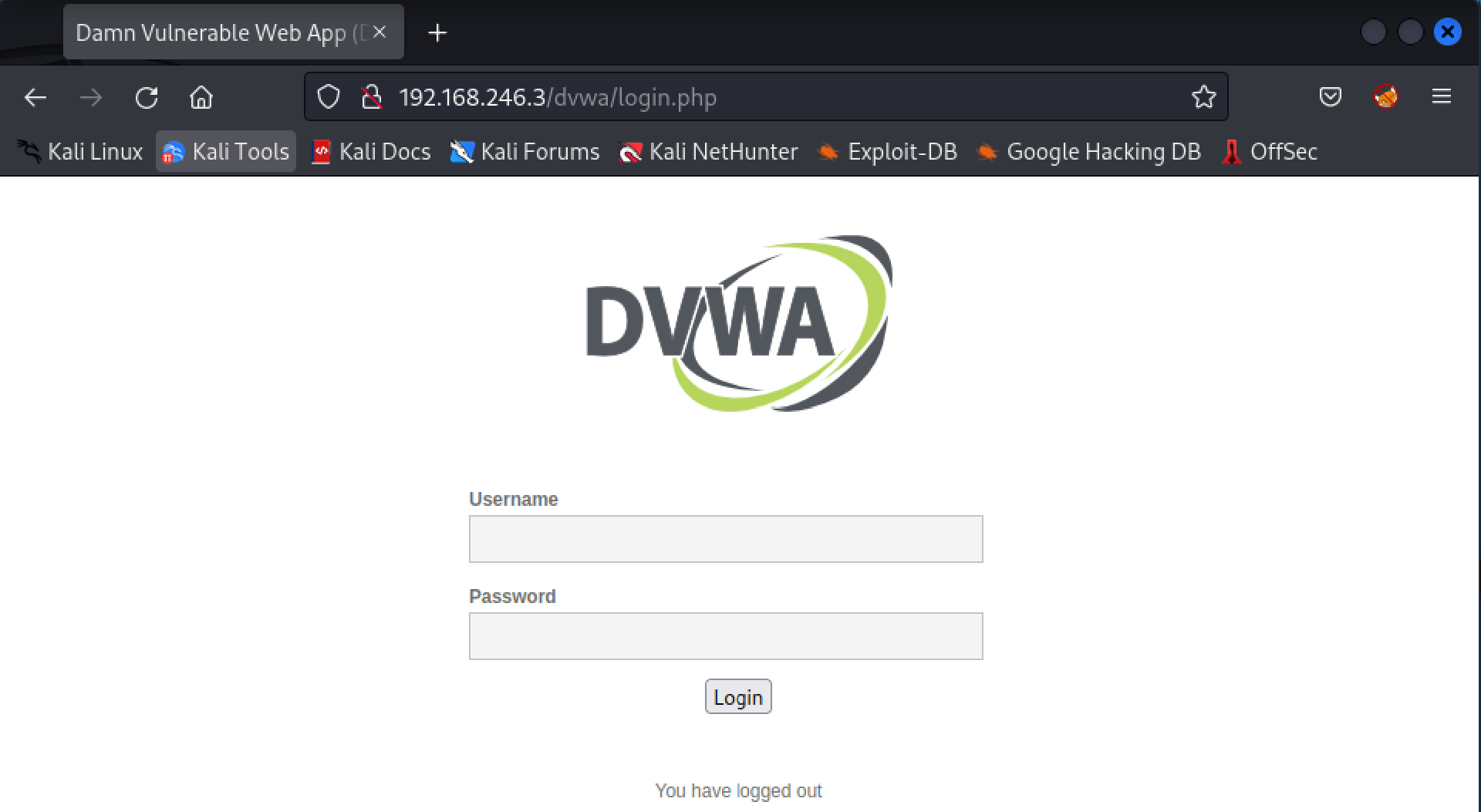
Task: Open the Exploit-DB bookmark
Action: (x=888, y=152)
